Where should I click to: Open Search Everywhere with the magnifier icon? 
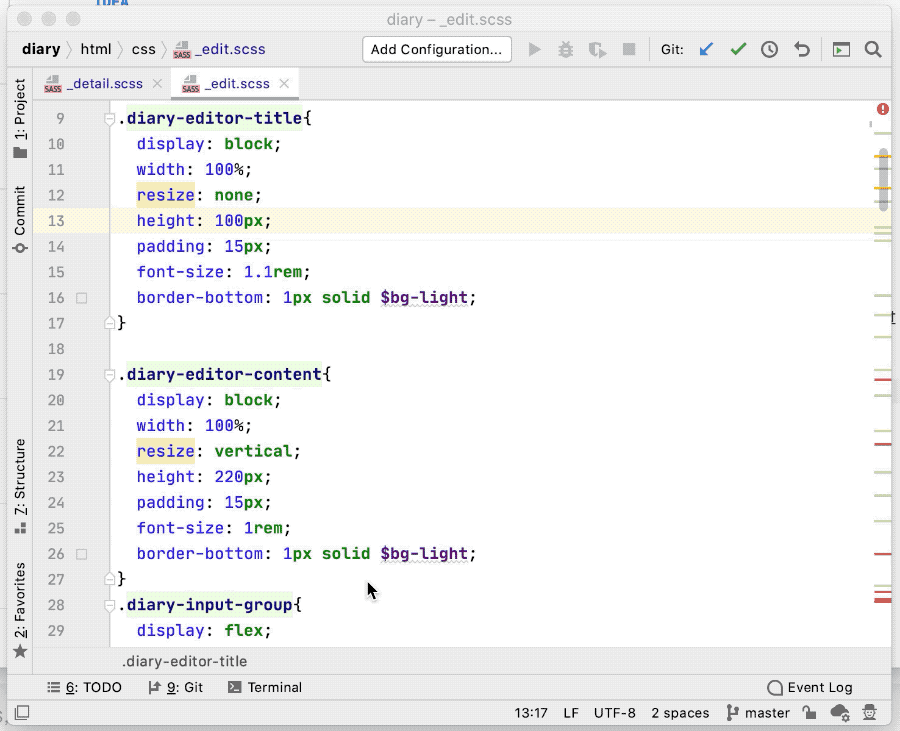pyautogui.click(x=873, y=48)
